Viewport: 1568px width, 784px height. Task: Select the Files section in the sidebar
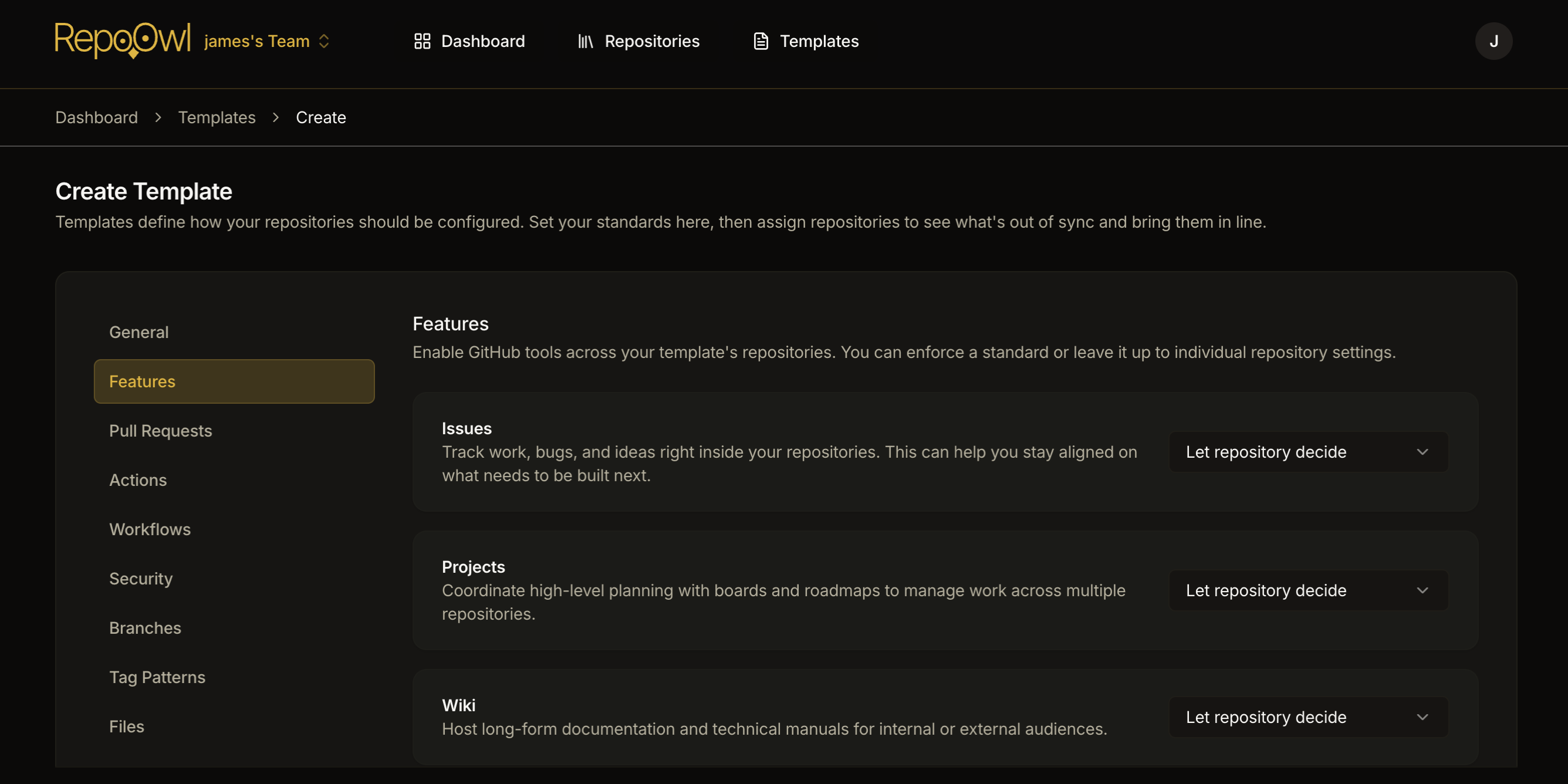[x=126, y=725]
